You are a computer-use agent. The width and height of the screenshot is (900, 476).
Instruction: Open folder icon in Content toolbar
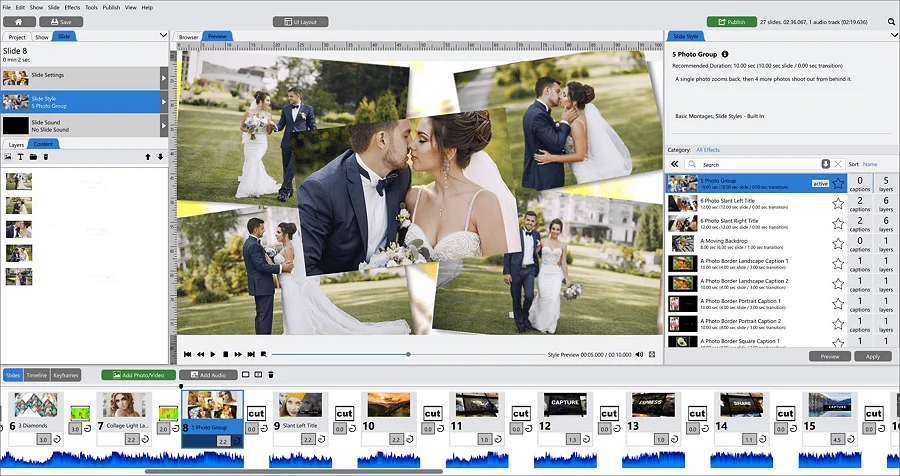click(33, 157)
